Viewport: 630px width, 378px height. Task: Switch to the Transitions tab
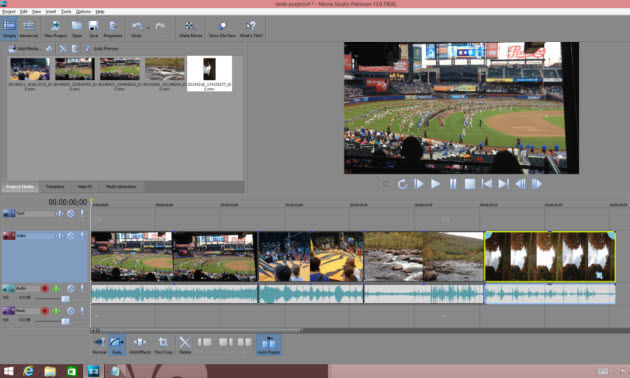pyautogui.click(x=55, y=187)
